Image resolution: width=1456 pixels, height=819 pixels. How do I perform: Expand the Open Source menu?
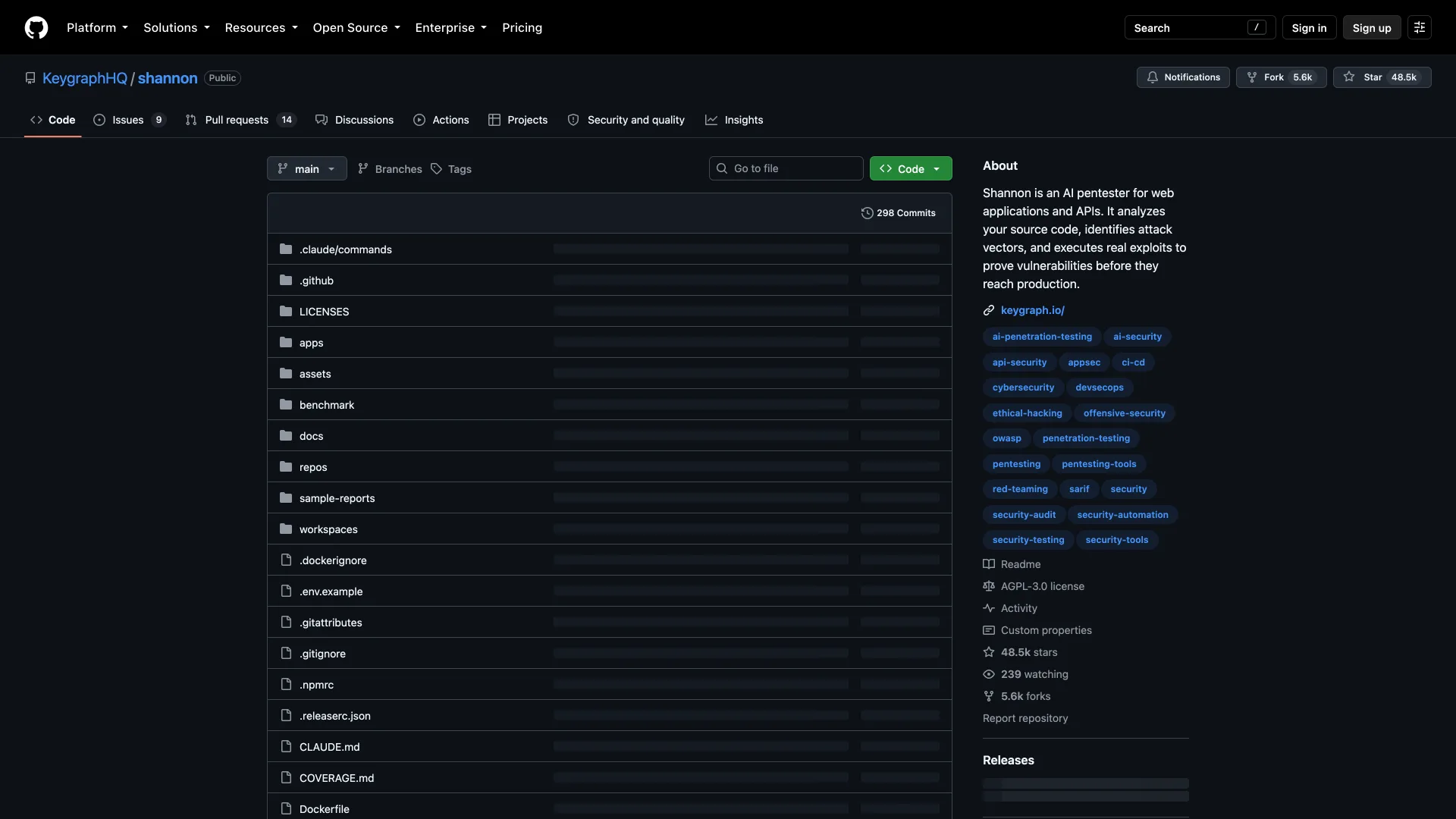click(x=356, y=27)
